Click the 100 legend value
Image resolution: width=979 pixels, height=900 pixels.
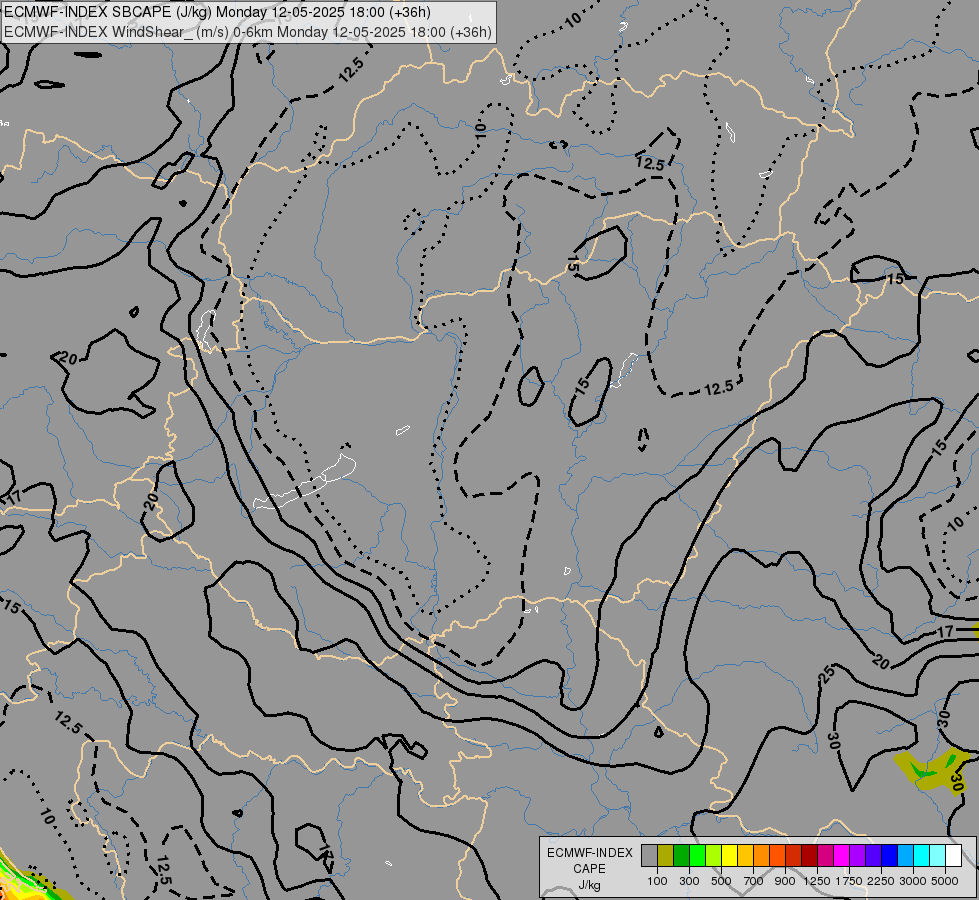[657, 881]
